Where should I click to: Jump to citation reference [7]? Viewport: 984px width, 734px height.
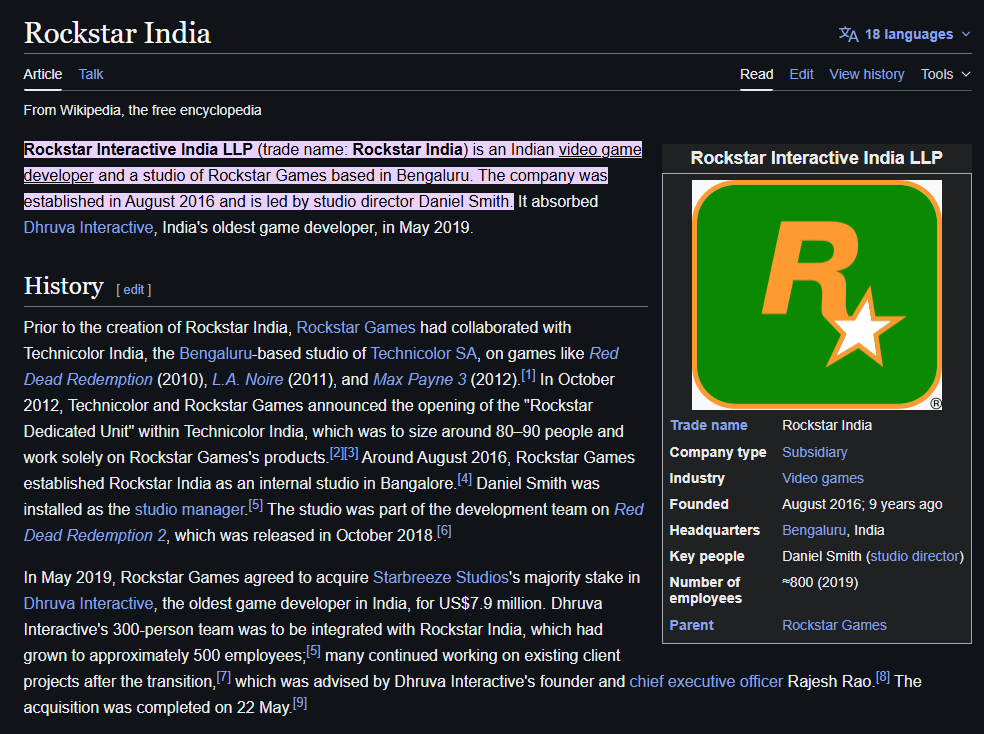pyautogui.click(x=224, y=677)
